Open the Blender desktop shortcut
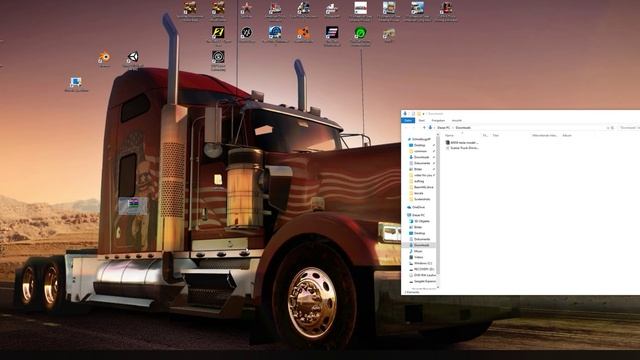Image resolution: width=640 pixels, height=360 pixels. 104,58
